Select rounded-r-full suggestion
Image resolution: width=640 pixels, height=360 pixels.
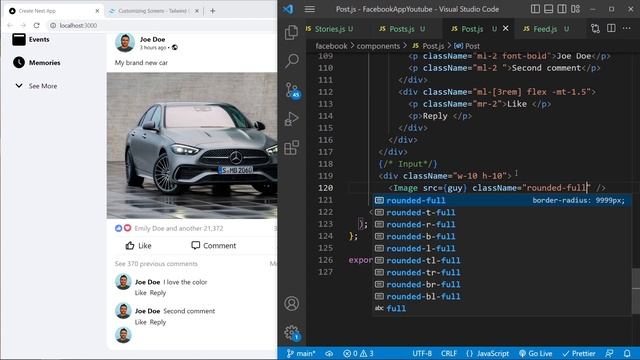(x=502, y=224)
